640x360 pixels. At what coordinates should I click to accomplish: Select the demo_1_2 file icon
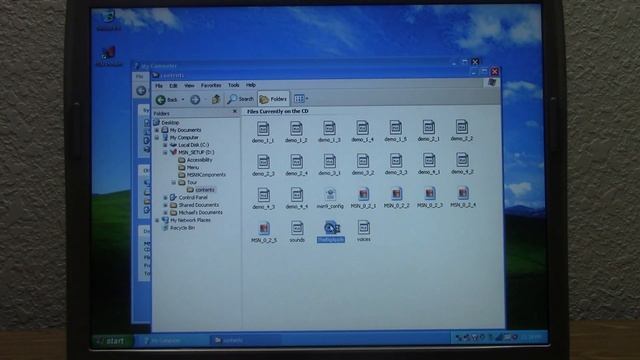pos(296,129)
